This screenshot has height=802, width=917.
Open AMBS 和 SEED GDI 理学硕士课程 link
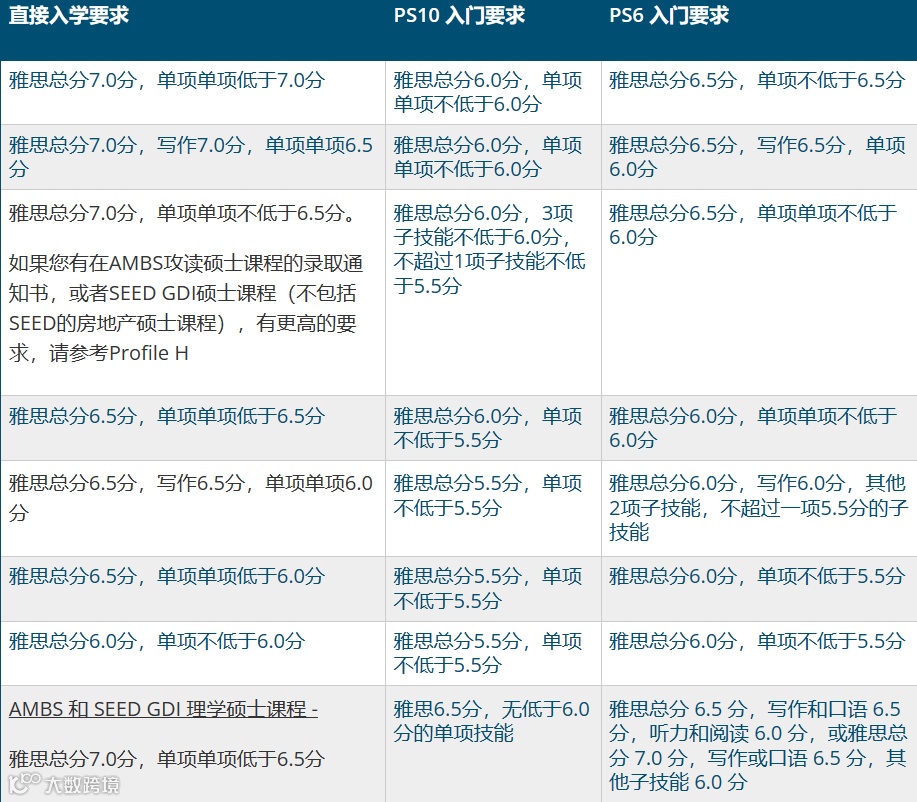[163, 709]
